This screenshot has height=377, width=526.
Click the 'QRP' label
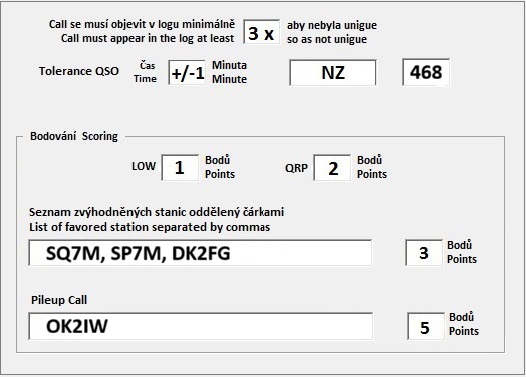(x=296, y=168)
